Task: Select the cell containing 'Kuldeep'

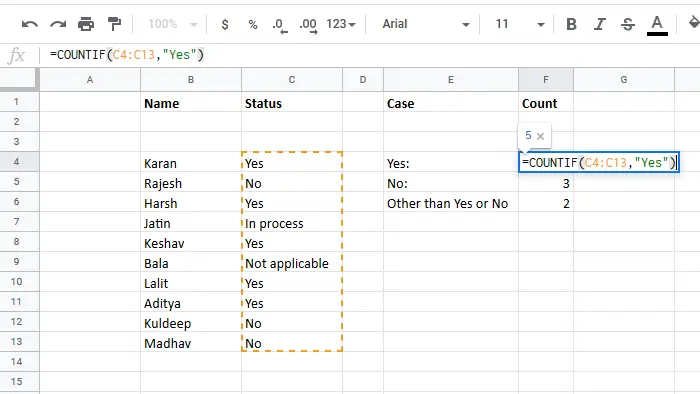Action: 191,323
